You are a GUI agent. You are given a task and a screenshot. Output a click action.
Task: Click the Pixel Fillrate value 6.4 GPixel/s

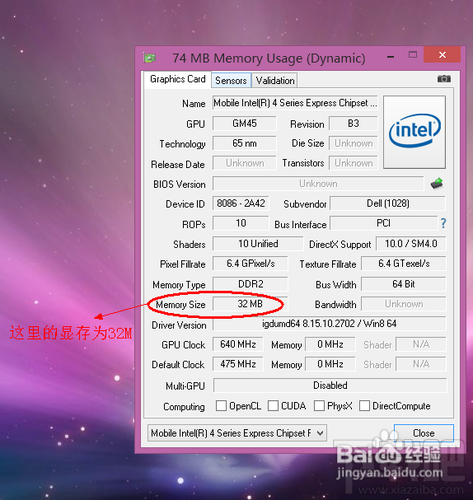click(250, 264)
